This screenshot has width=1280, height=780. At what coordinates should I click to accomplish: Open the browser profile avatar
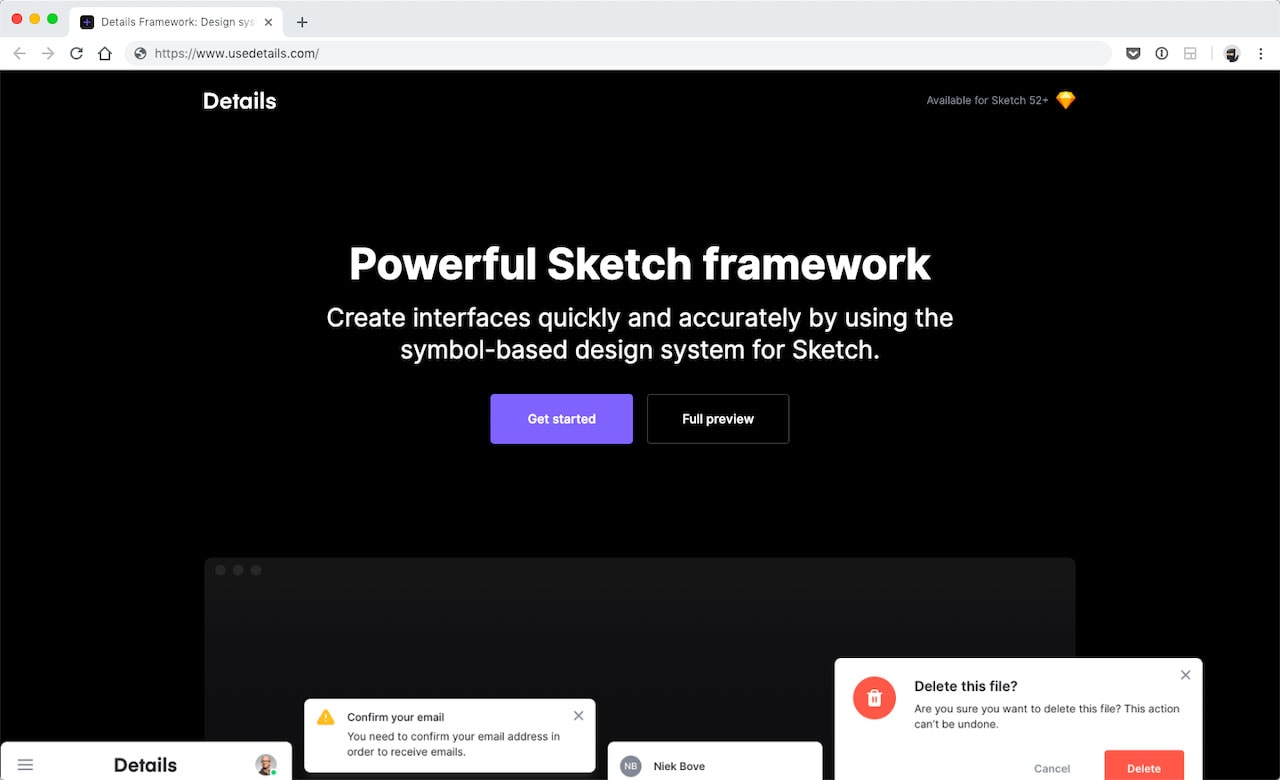(x=1232, y=54)
